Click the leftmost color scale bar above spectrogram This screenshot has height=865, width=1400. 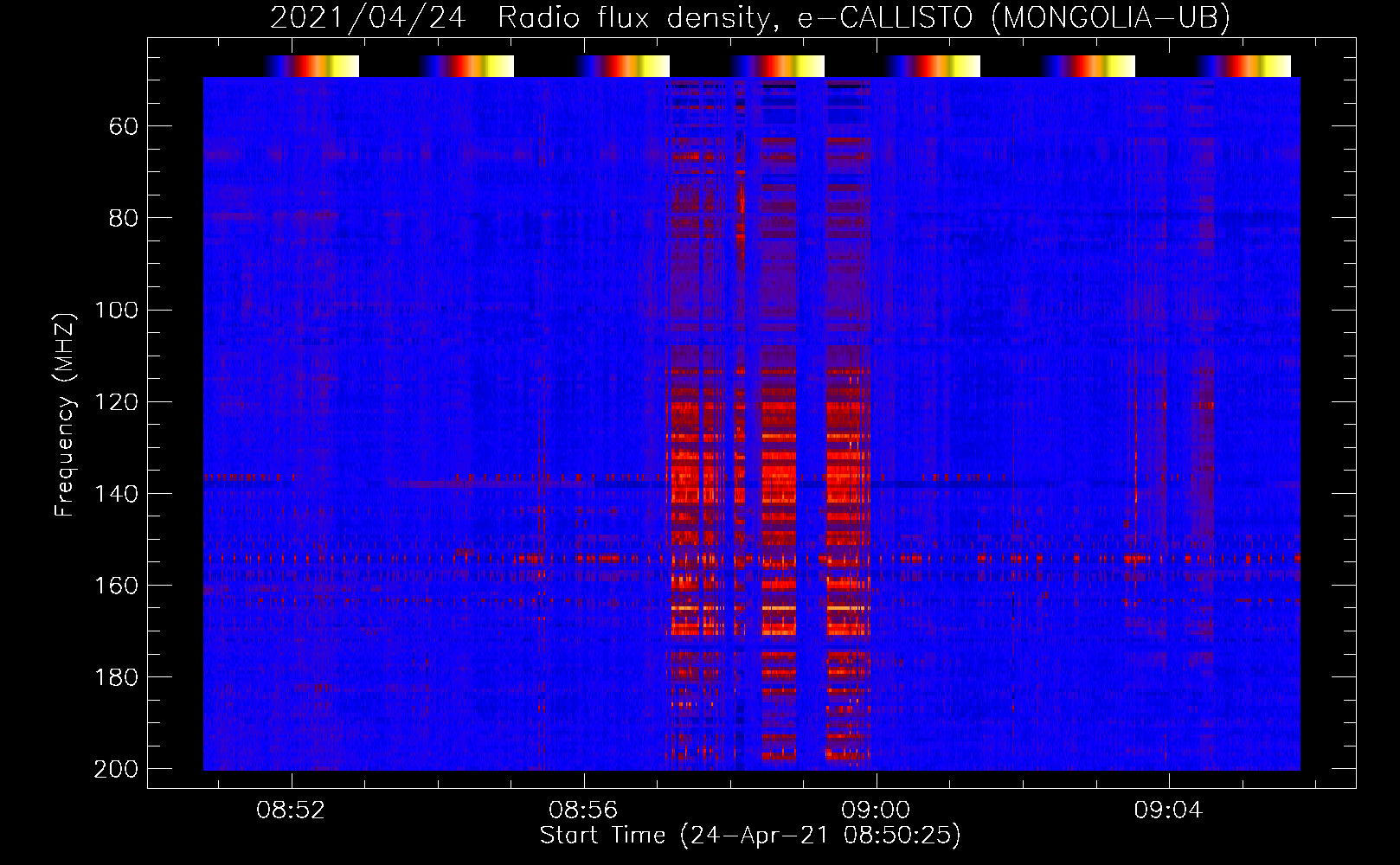(x=311, y=67)
